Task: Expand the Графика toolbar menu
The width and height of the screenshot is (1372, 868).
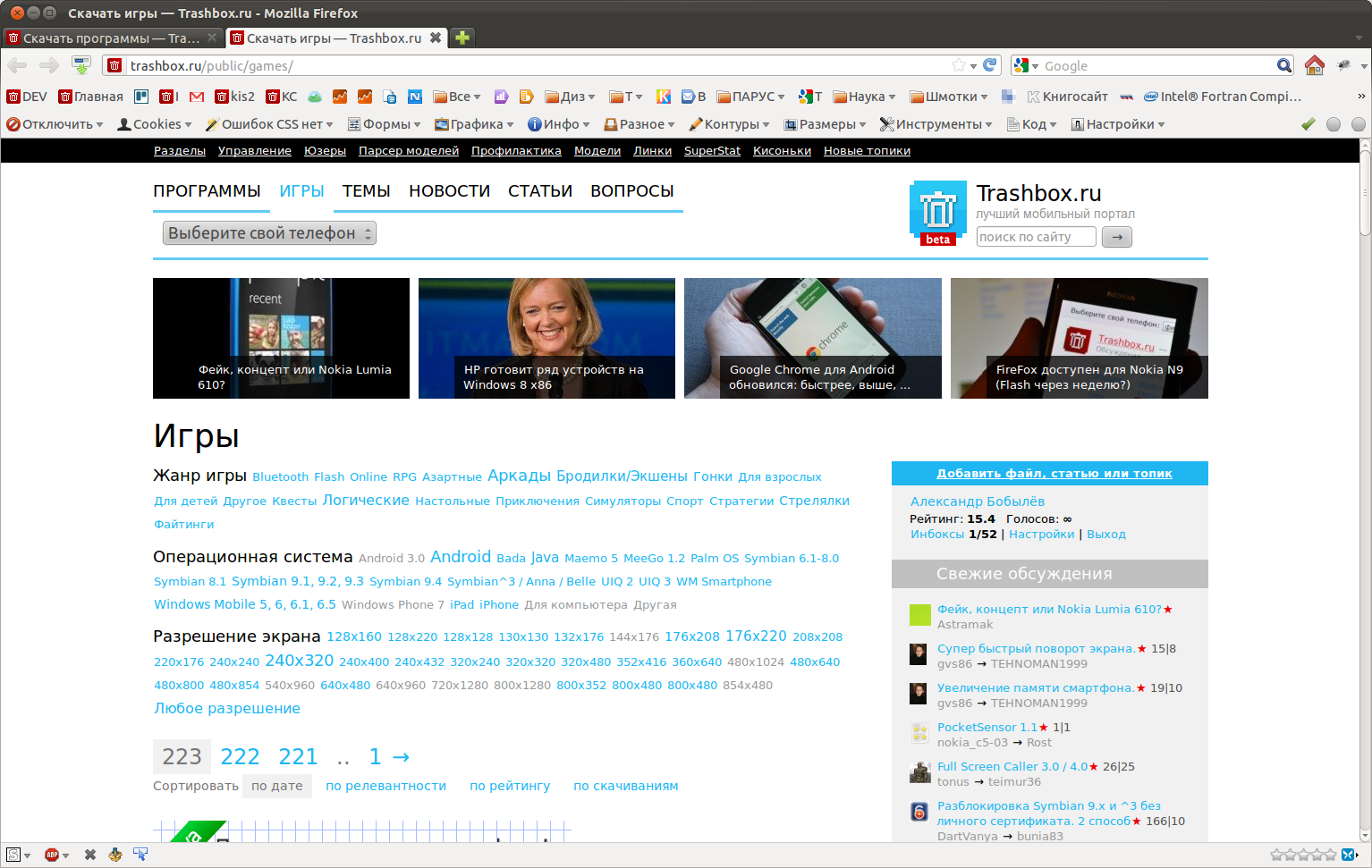Action: tap(474, 124)
